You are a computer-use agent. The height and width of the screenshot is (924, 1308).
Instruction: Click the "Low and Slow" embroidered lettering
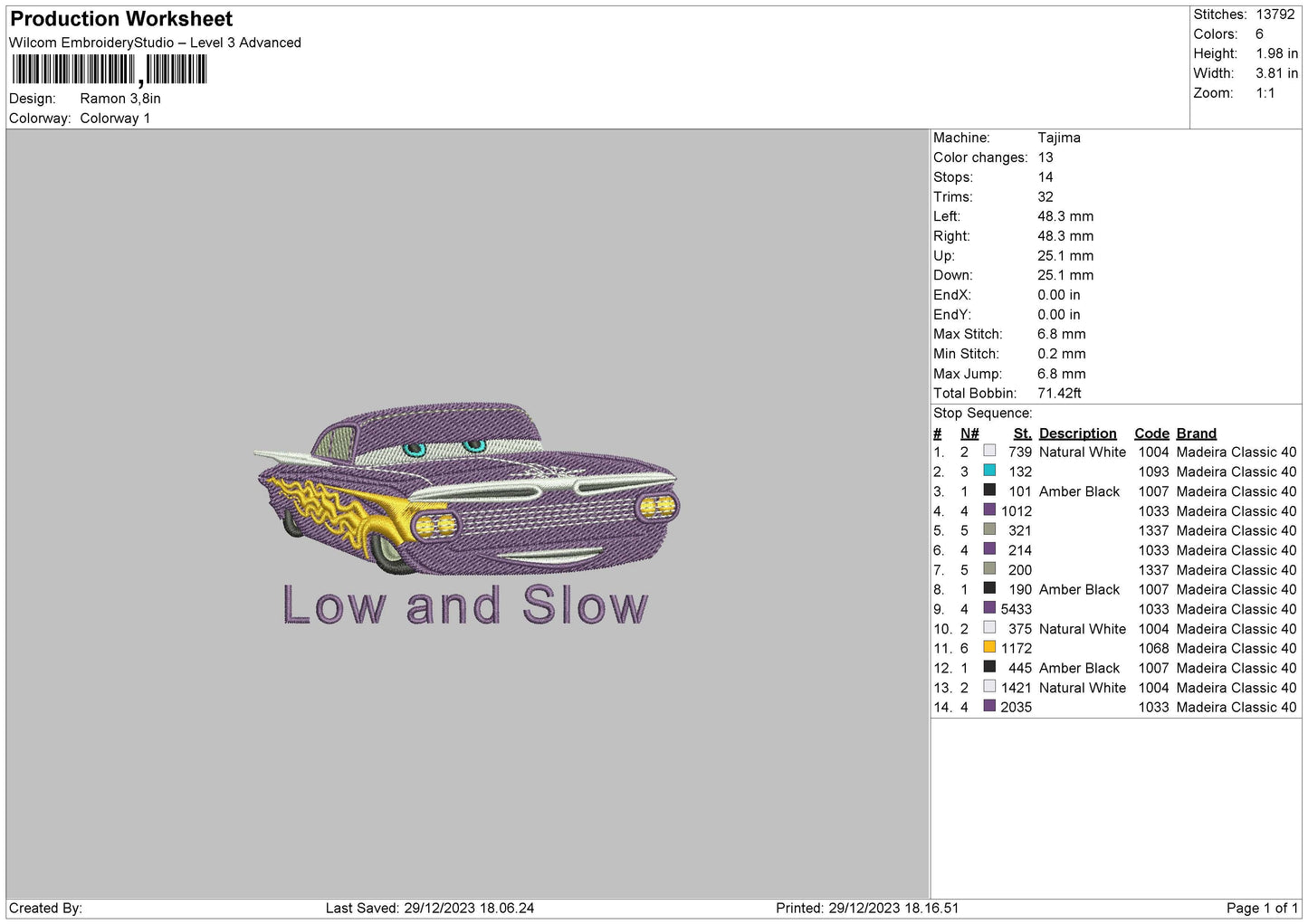[x=465, y=605]
